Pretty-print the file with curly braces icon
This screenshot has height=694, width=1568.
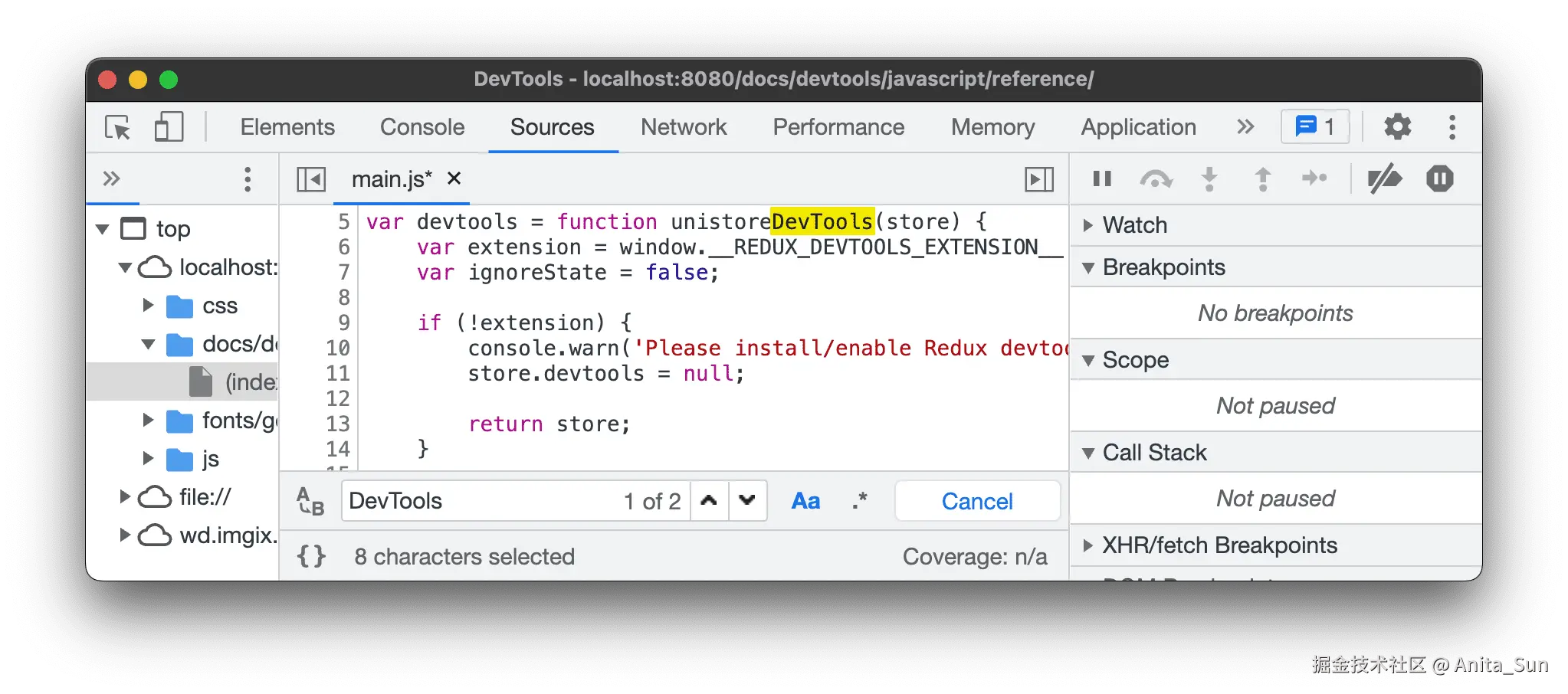311,556
